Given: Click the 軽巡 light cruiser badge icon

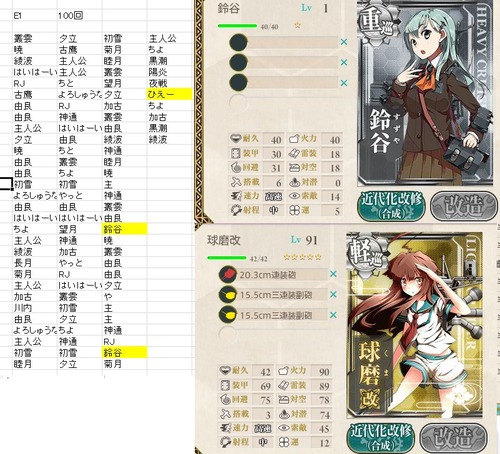Looking at the screenshot, I should (365, 253).
